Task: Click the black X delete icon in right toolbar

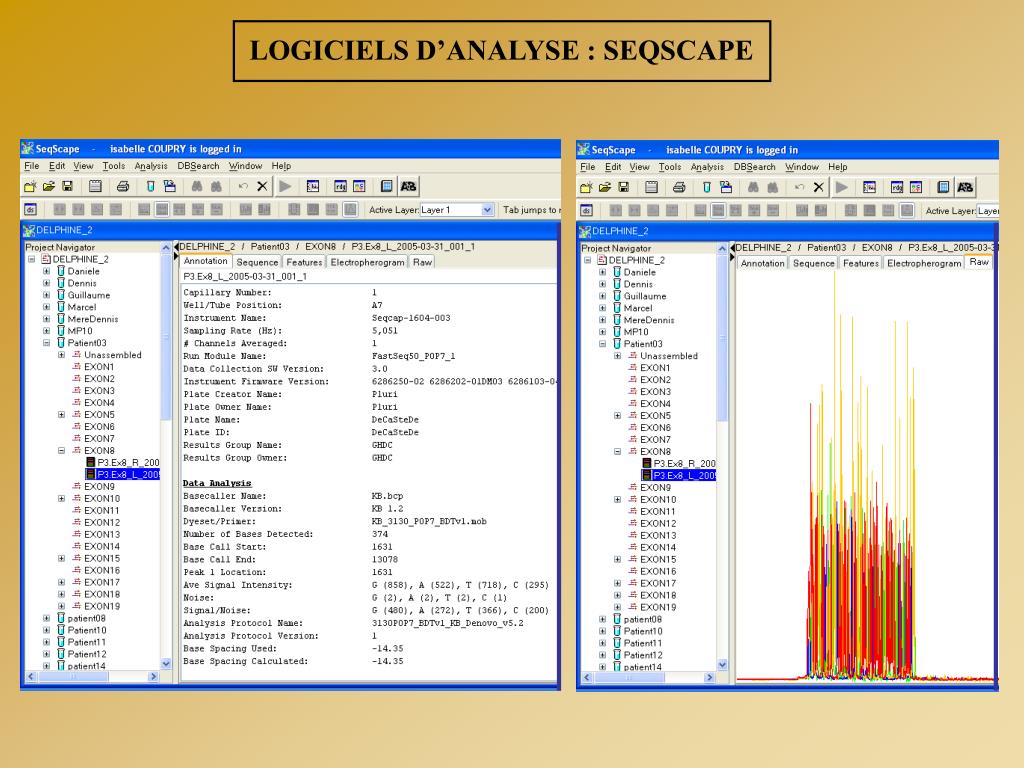Action: coord(818,188)
